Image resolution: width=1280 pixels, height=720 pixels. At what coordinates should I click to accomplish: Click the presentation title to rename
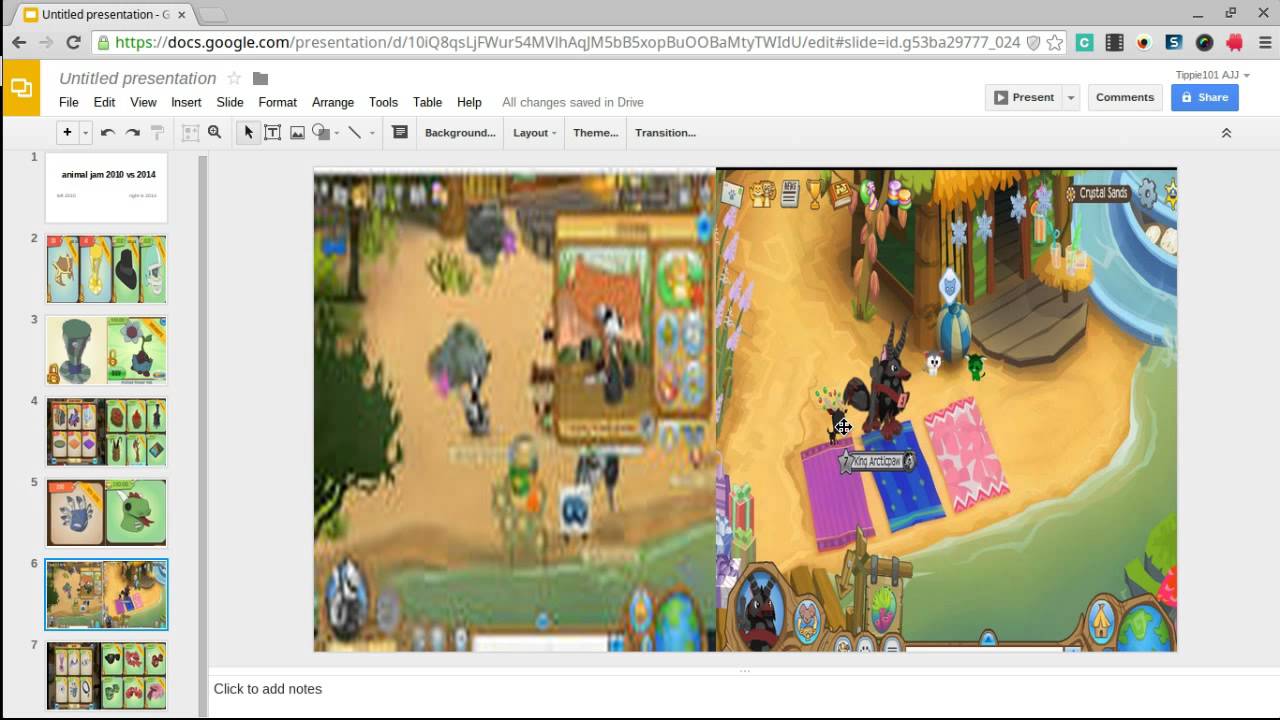[137, 78]
